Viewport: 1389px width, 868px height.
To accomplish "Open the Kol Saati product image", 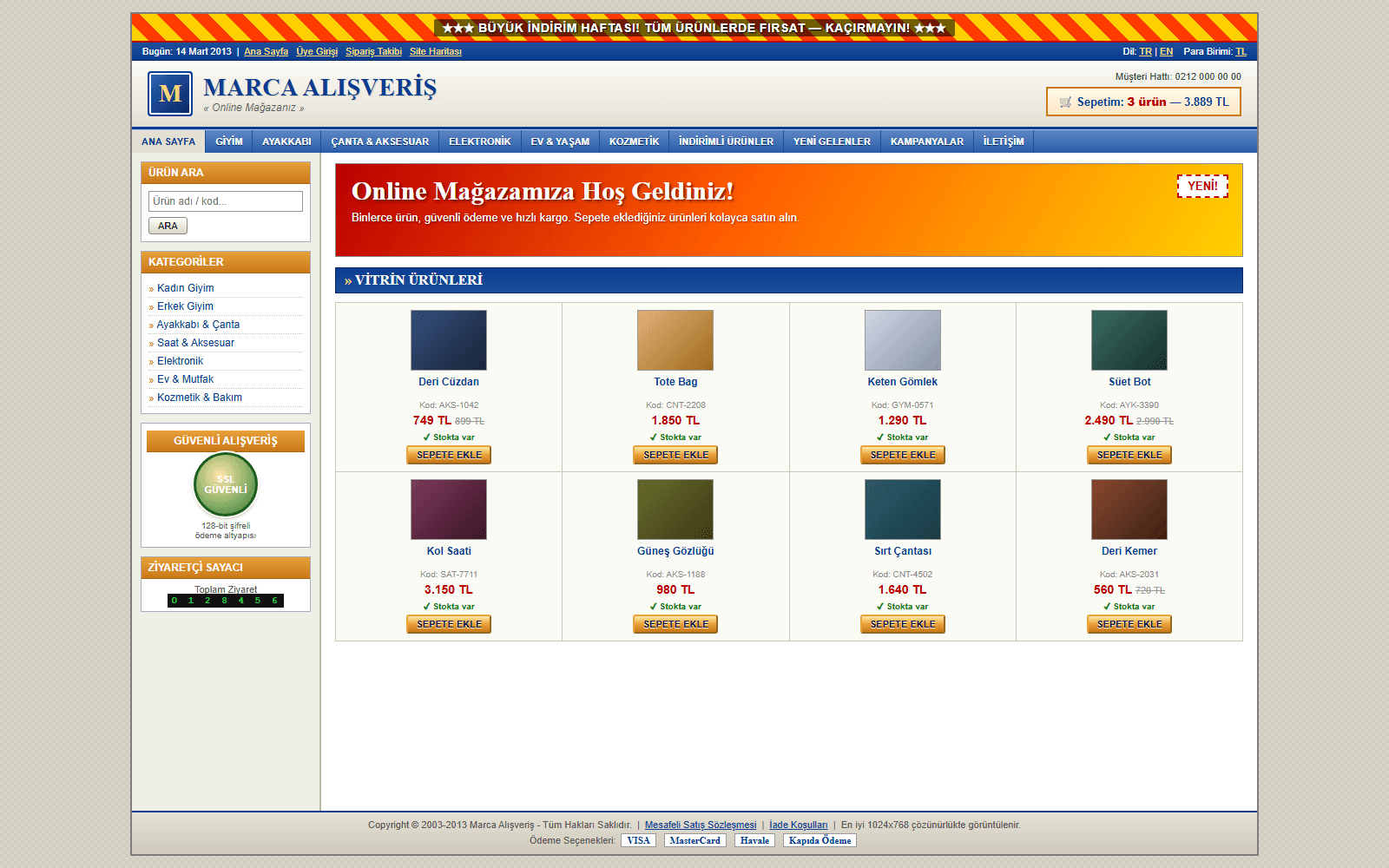I will point(449,510).
